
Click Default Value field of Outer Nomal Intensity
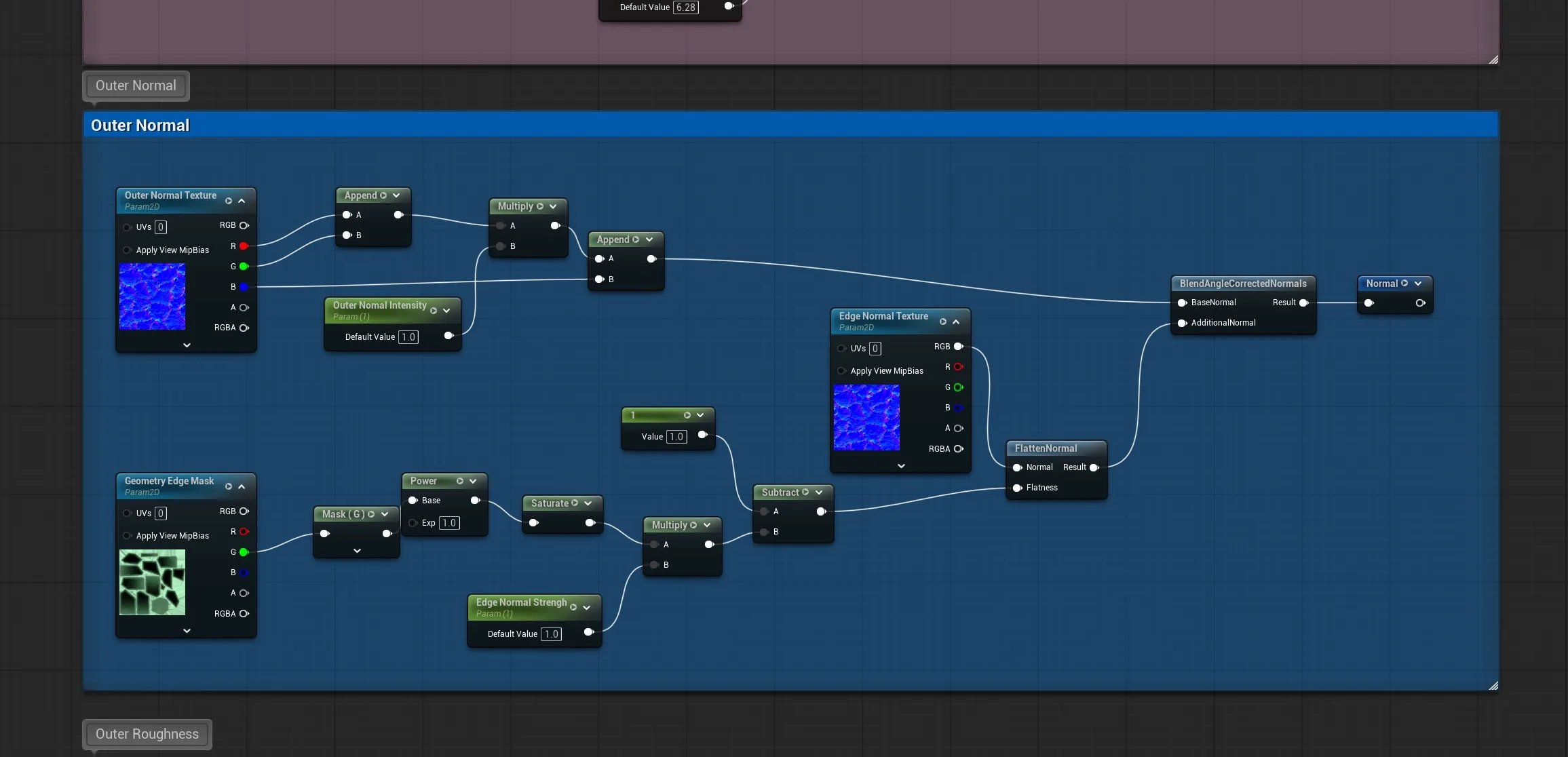tap(408, 337)
